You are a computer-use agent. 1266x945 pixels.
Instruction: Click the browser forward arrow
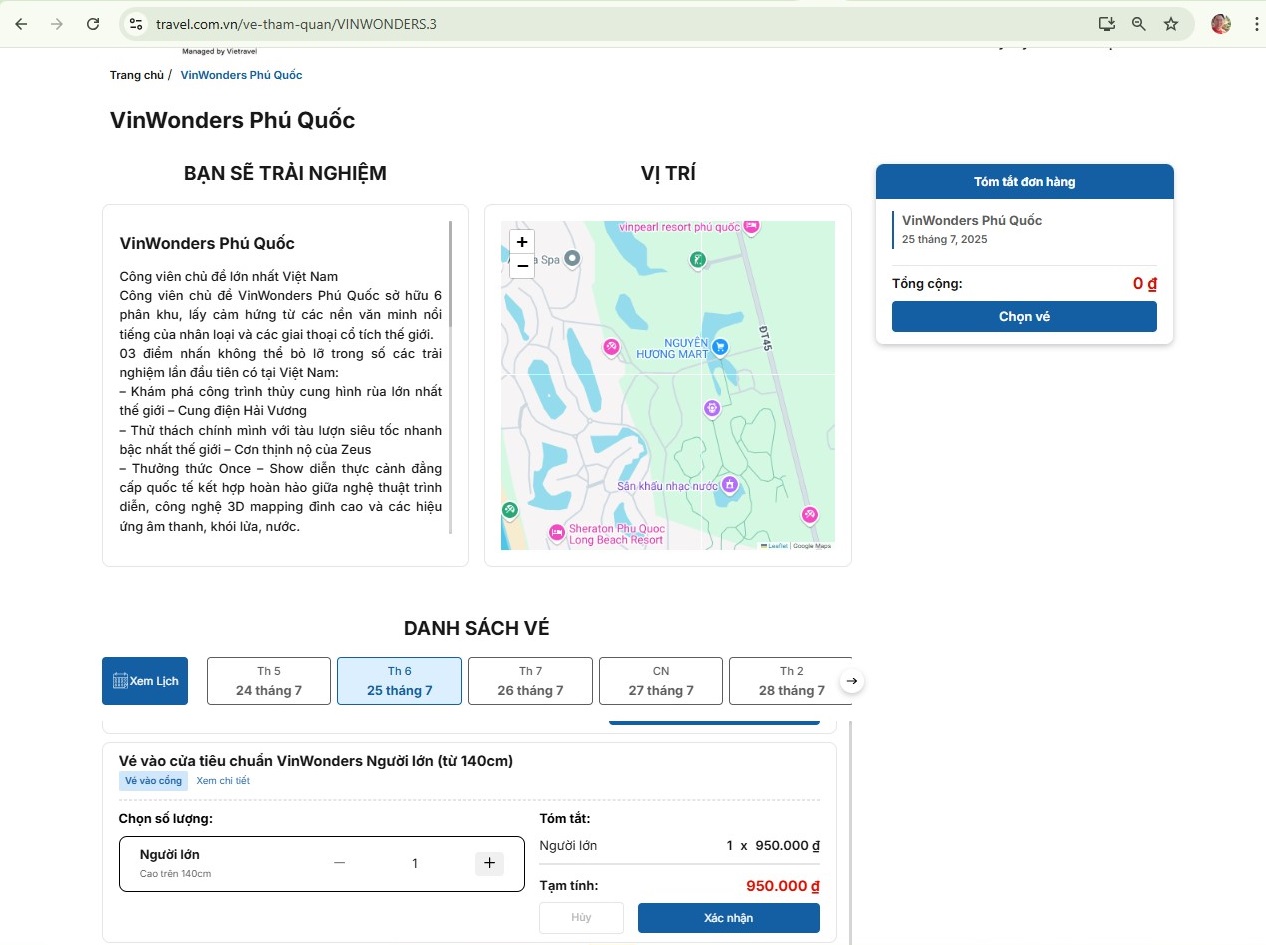coord(57,24)
